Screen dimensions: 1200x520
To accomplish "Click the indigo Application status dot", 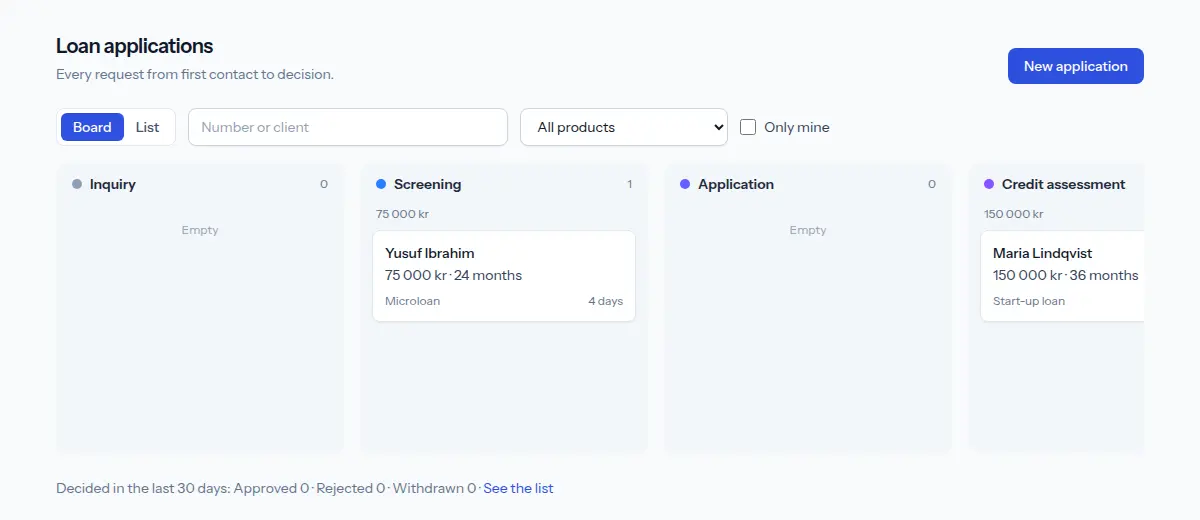I will pos(685,184).
